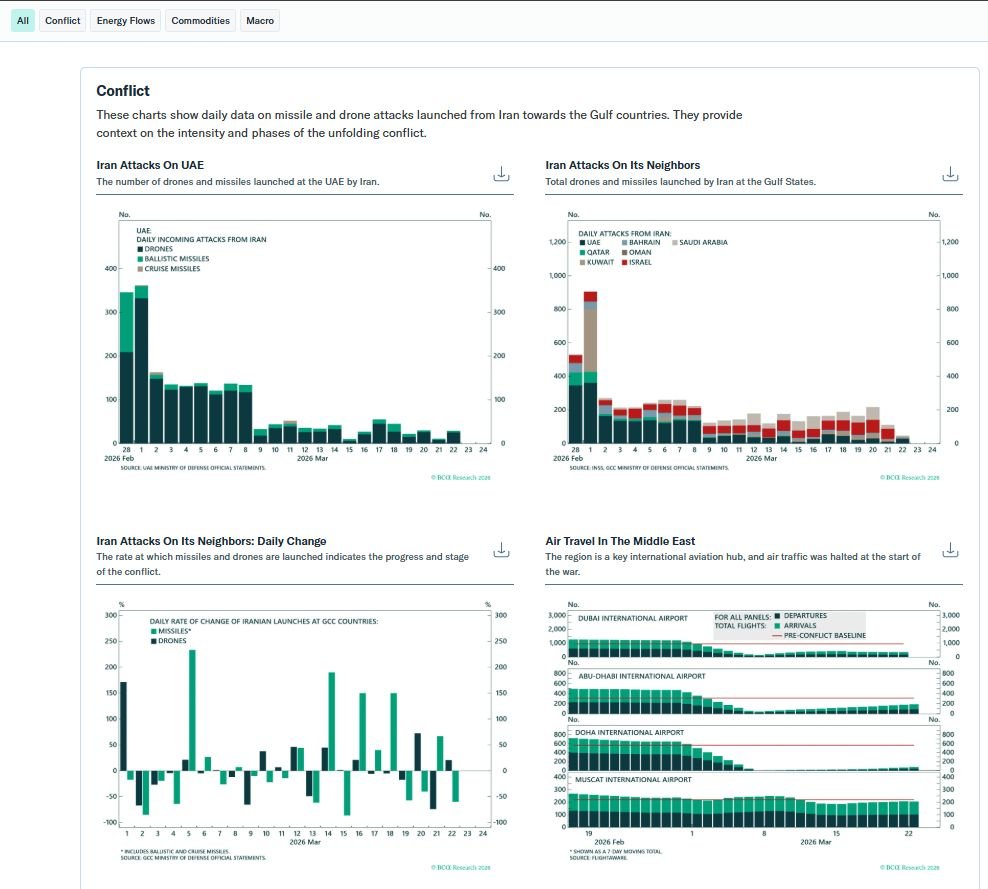Switch to the Energy Flows tab
The image size is (988, 889).
[125, 20]
